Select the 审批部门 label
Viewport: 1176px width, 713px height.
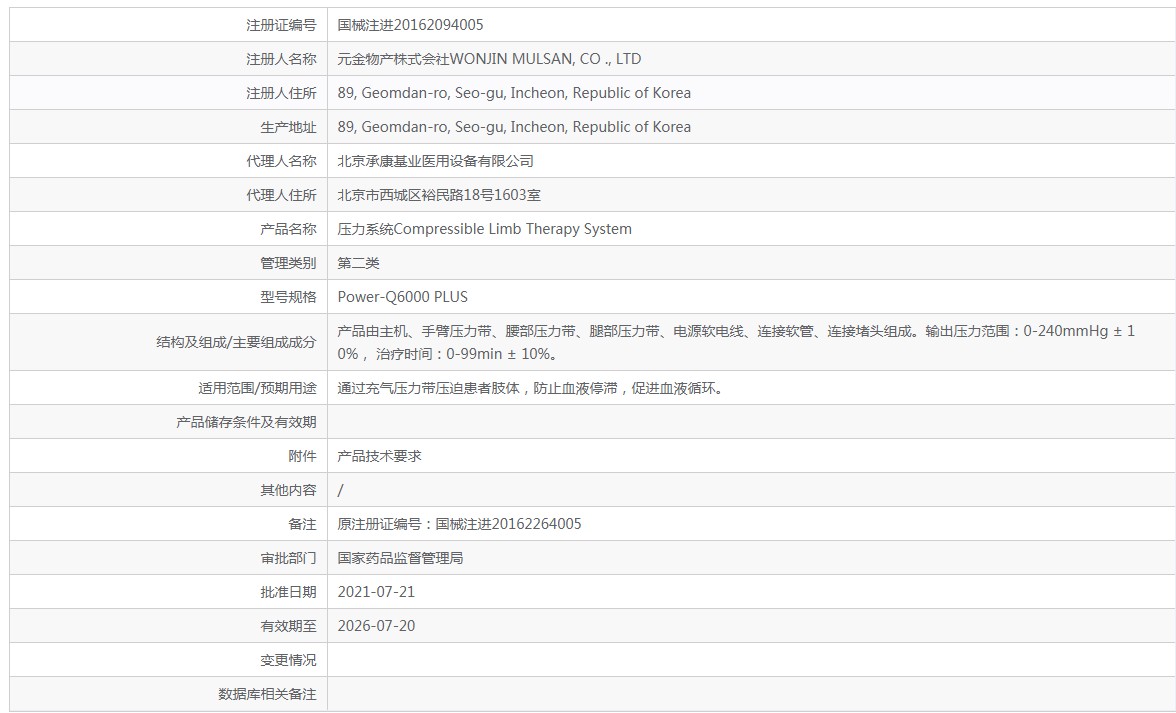click(x=288, y=558)
